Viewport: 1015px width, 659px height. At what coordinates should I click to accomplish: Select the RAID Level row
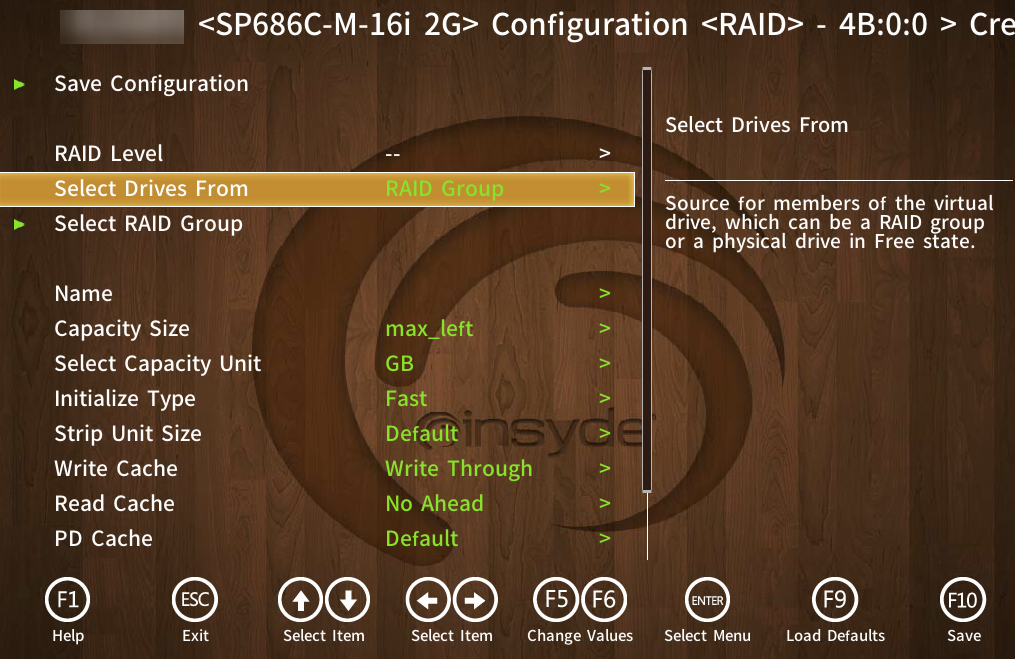317,154
